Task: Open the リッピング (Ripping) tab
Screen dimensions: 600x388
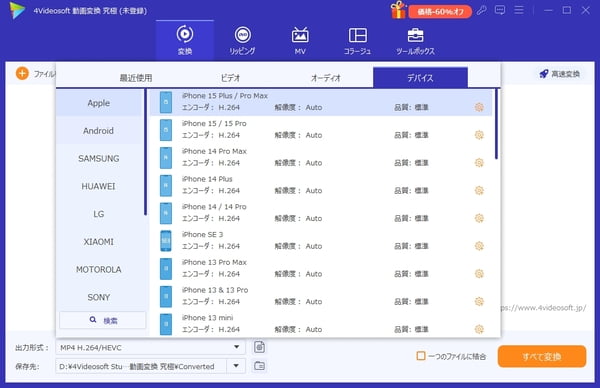Action: (243, 40)
